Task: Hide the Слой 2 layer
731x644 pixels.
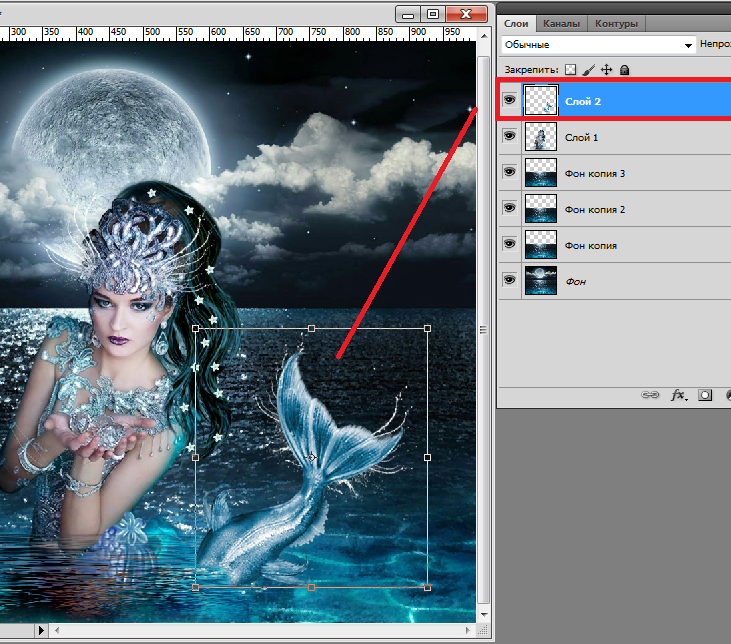Action: click(x=509, y=101)
